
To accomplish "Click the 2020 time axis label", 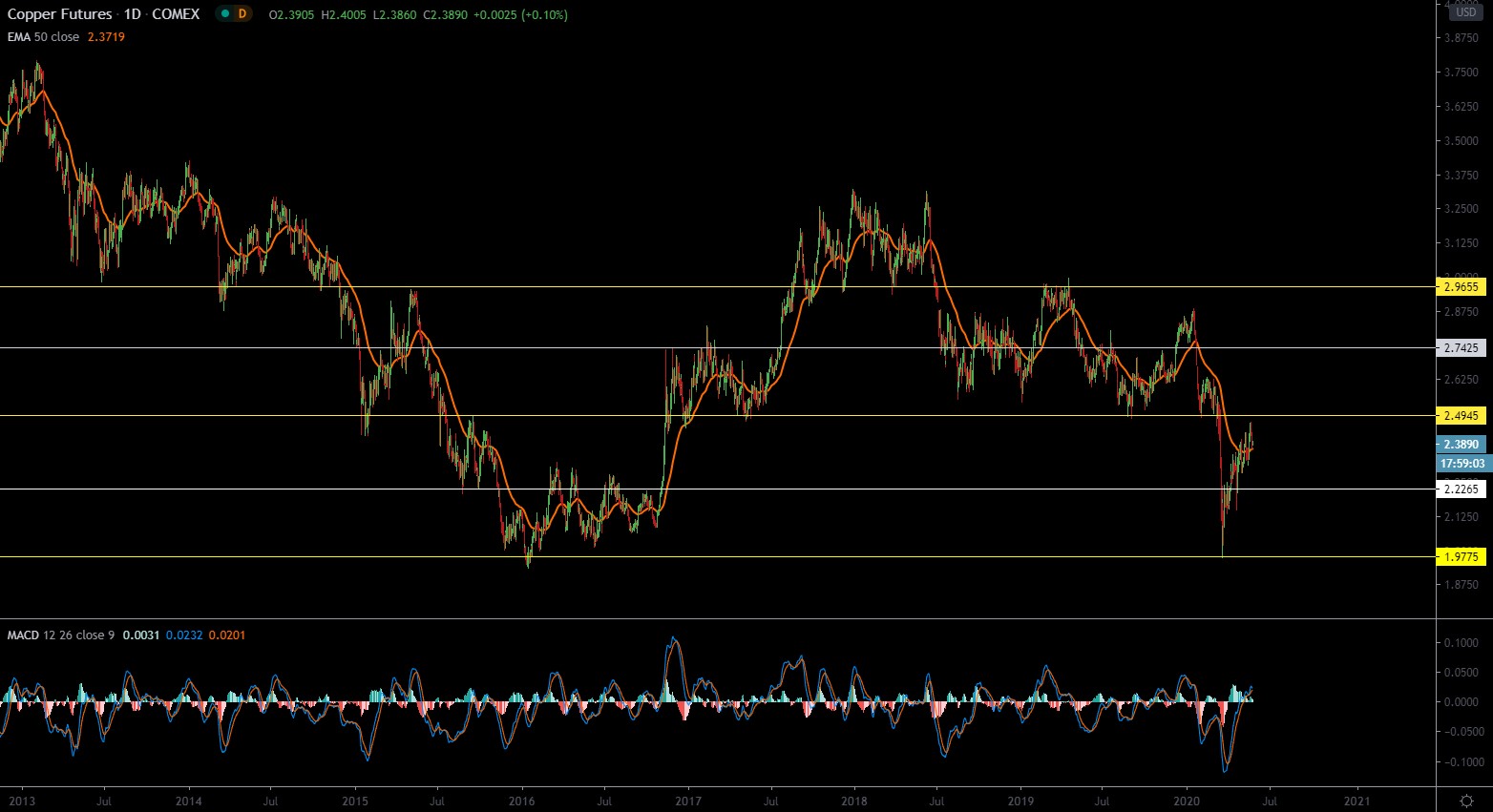I will click(1188, 802).
